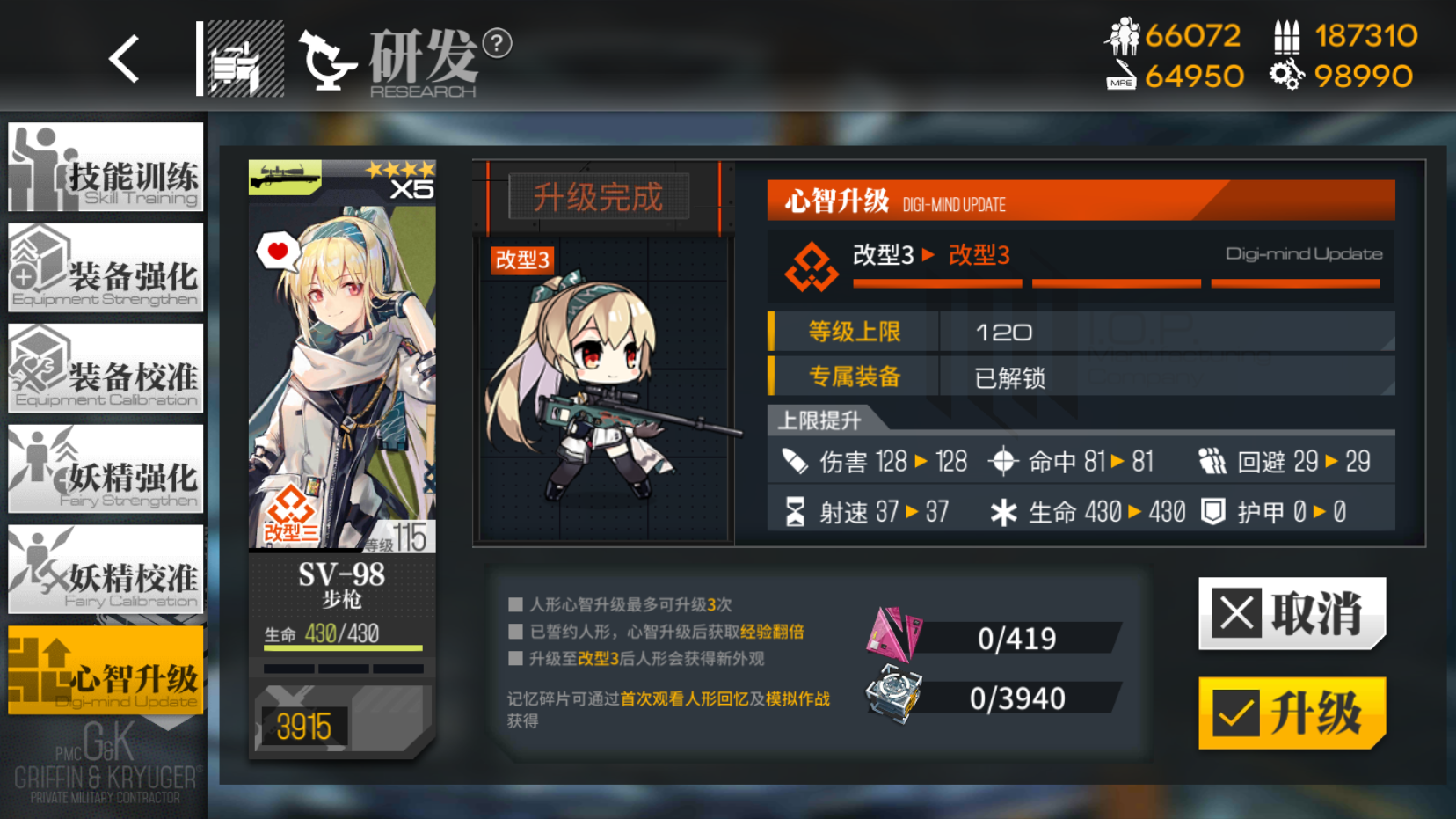The width and height of the screenshot is (1456, 819).
Task: Go back using the left arrow
Action: coord(124,59)
